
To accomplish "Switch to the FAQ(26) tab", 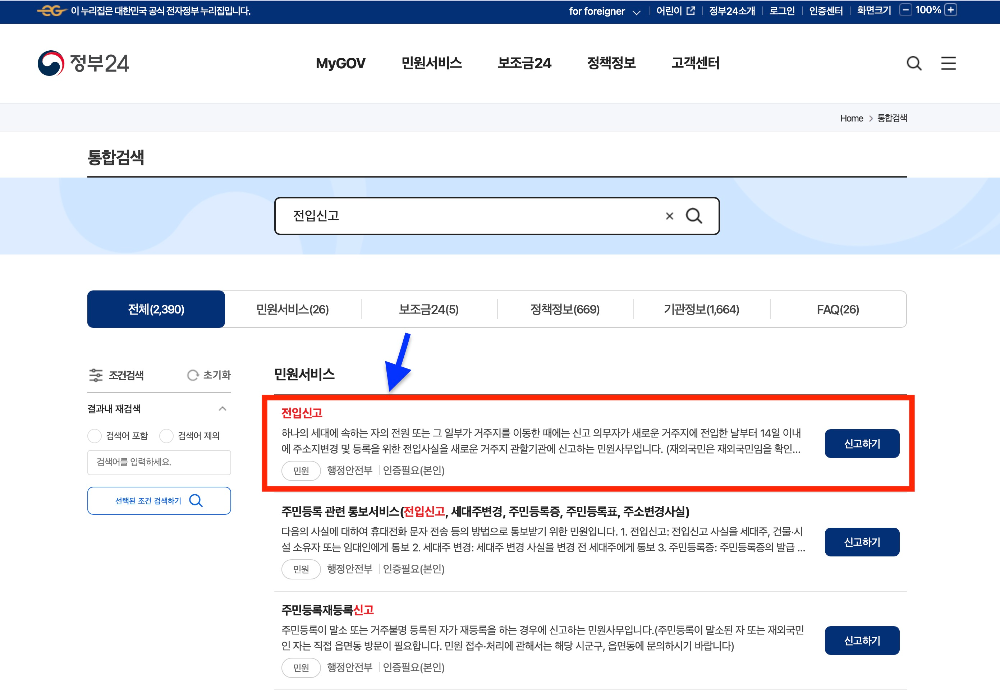I will (837, 309).
